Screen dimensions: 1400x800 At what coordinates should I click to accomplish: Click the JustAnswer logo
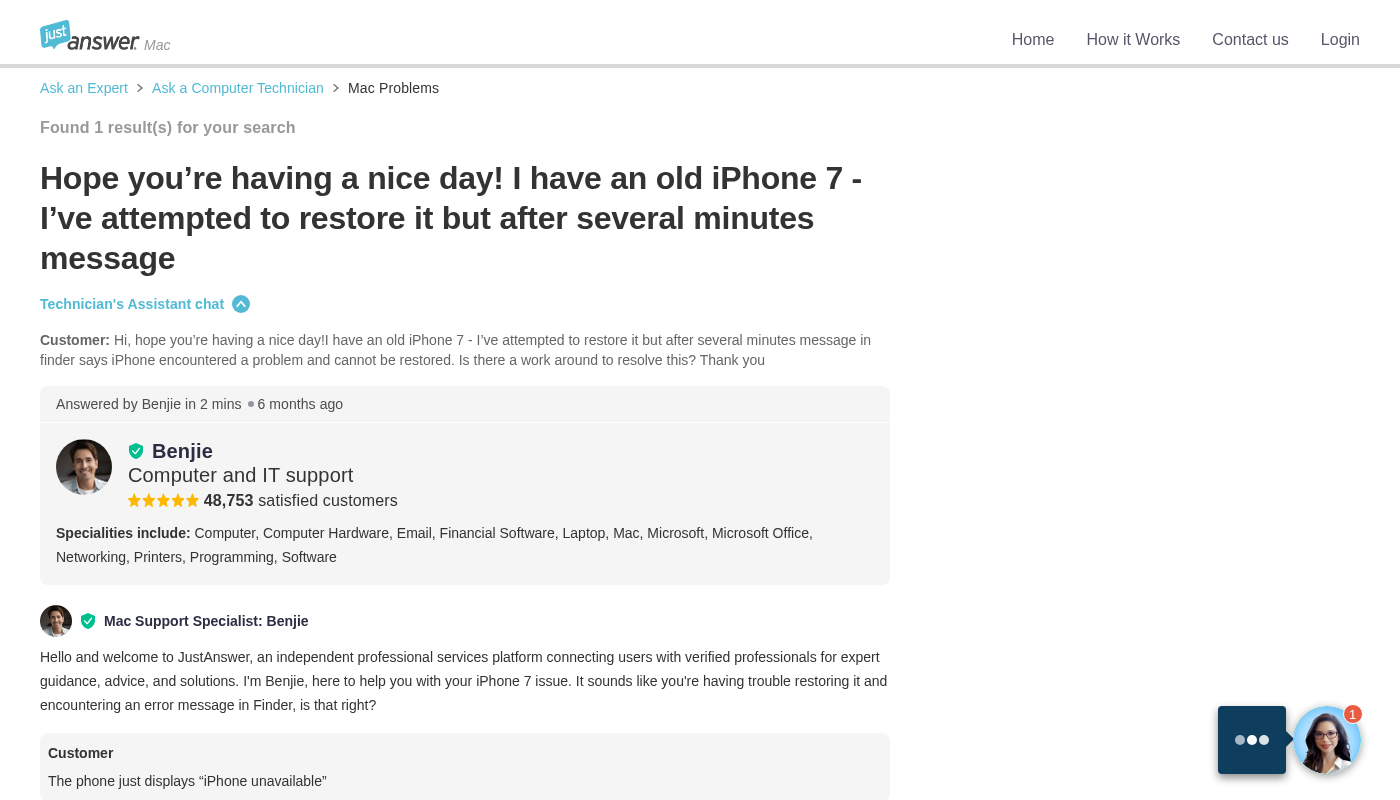90,37
